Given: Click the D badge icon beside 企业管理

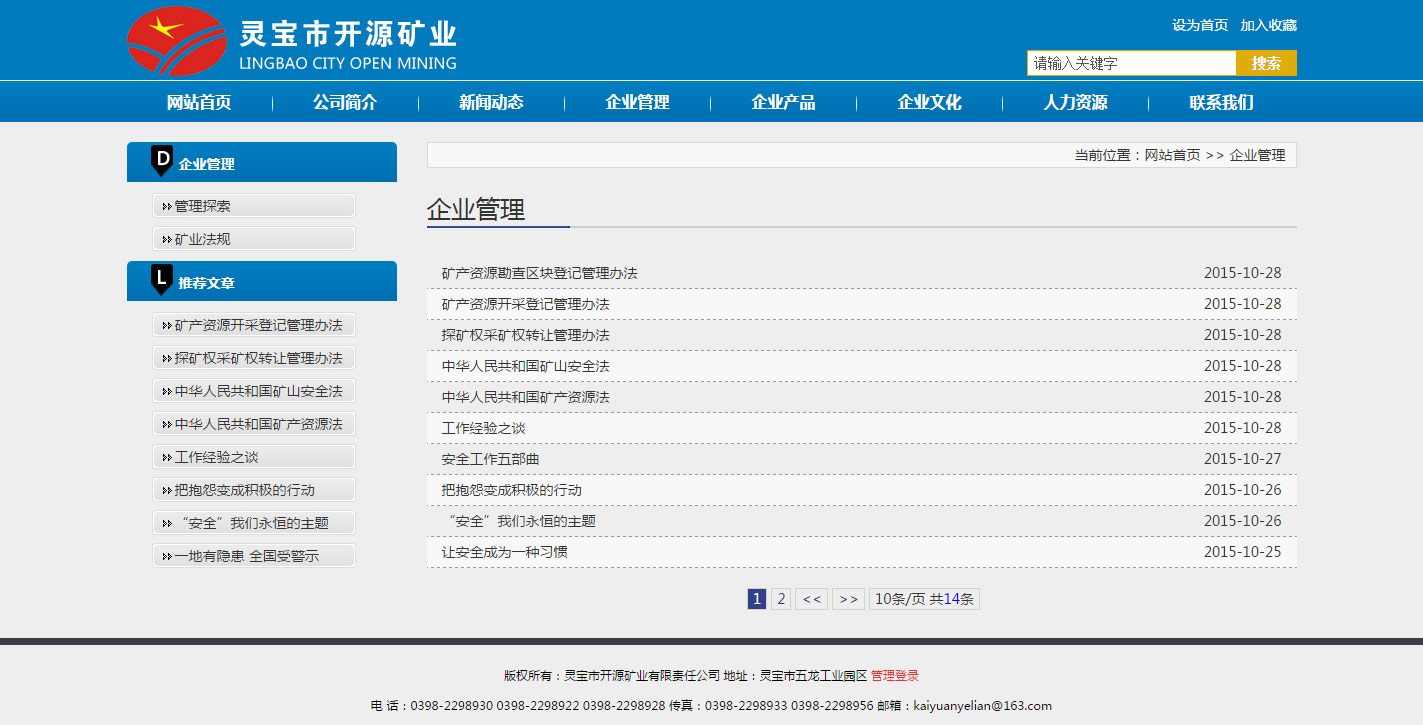Looking at the screenshot, I should 162,160.
